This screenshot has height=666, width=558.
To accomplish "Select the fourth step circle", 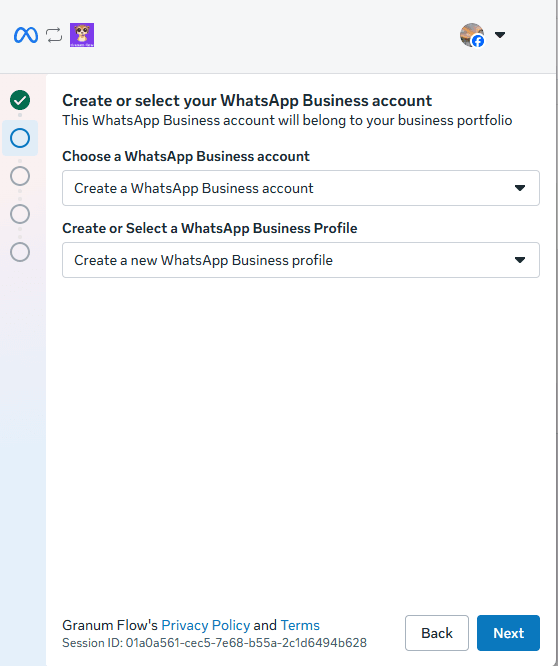I will click(20, 214).
